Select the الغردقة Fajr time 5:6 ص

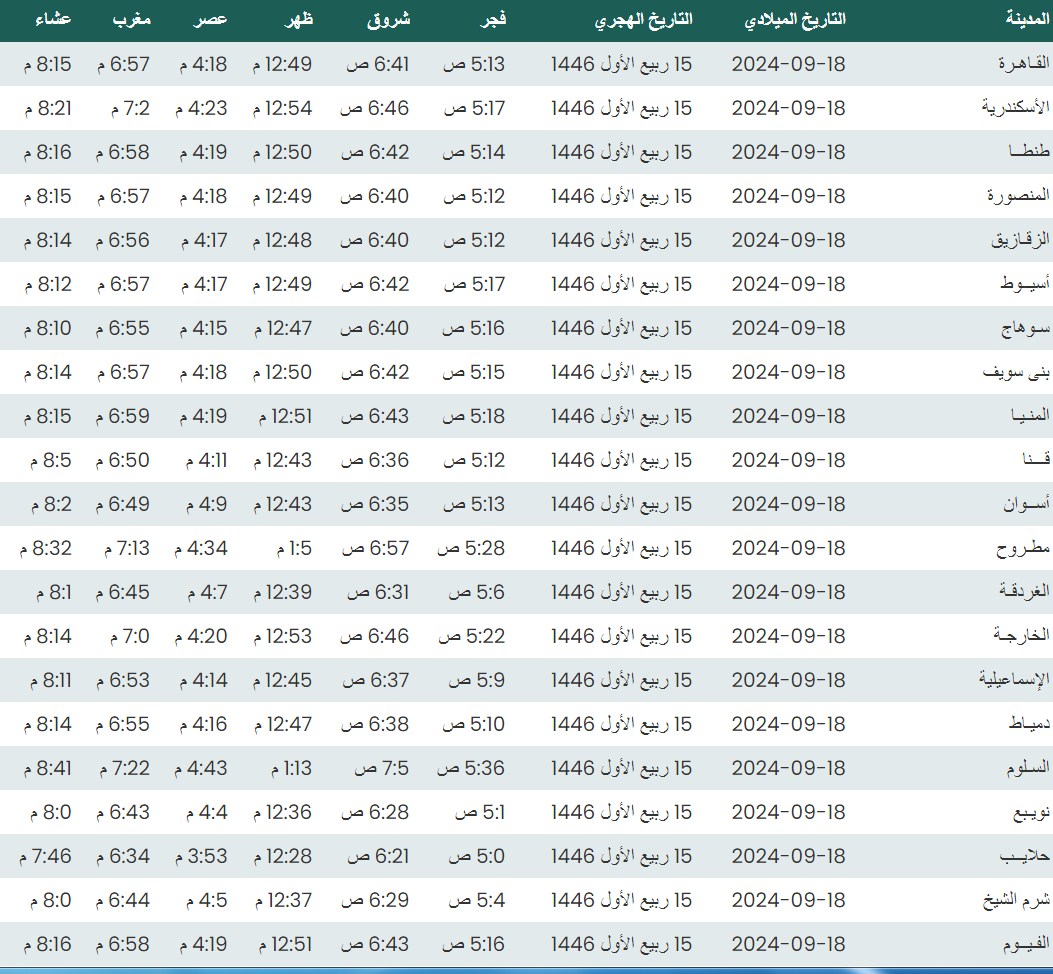click(473, 592)
